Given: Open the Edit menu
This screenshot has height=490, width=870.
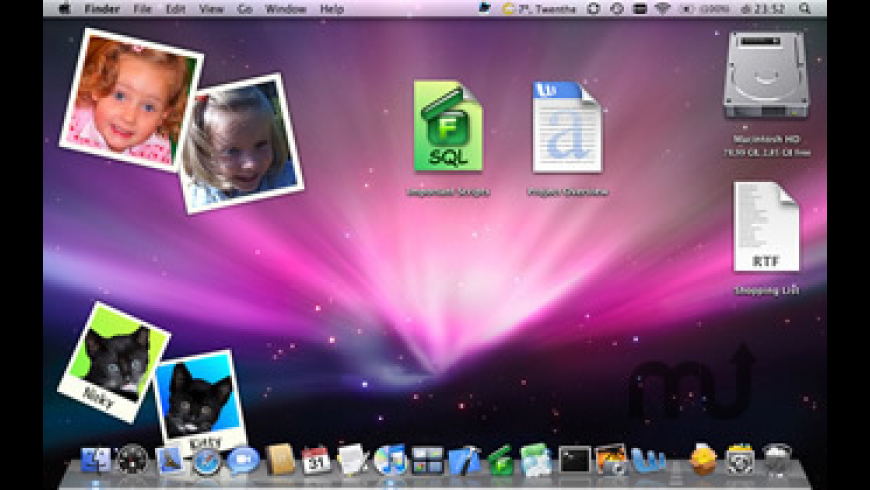Looking at the screenshot, I should (175, 9).
